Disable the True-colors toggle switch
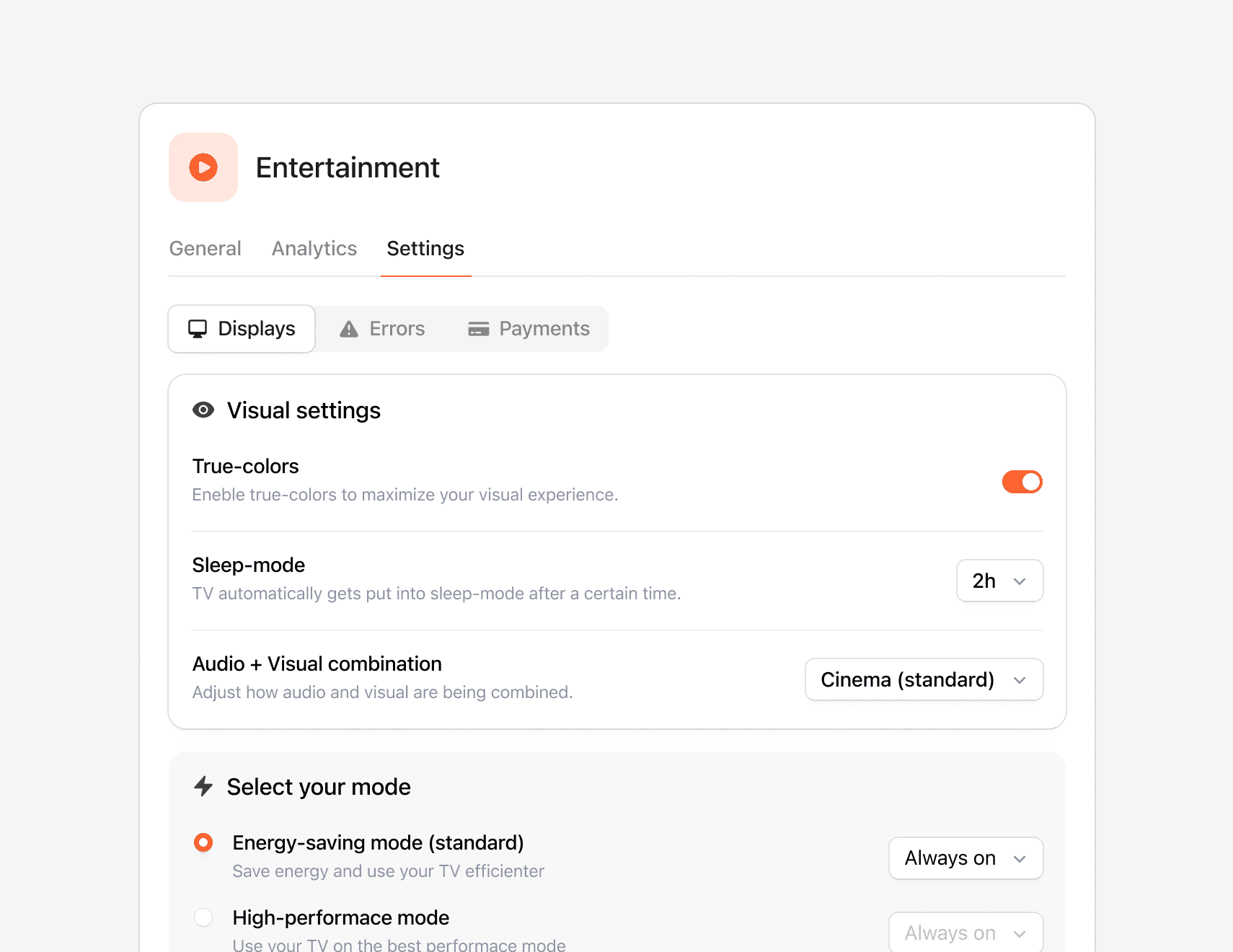1233x952 pixels. click(x=1022, y=482)
